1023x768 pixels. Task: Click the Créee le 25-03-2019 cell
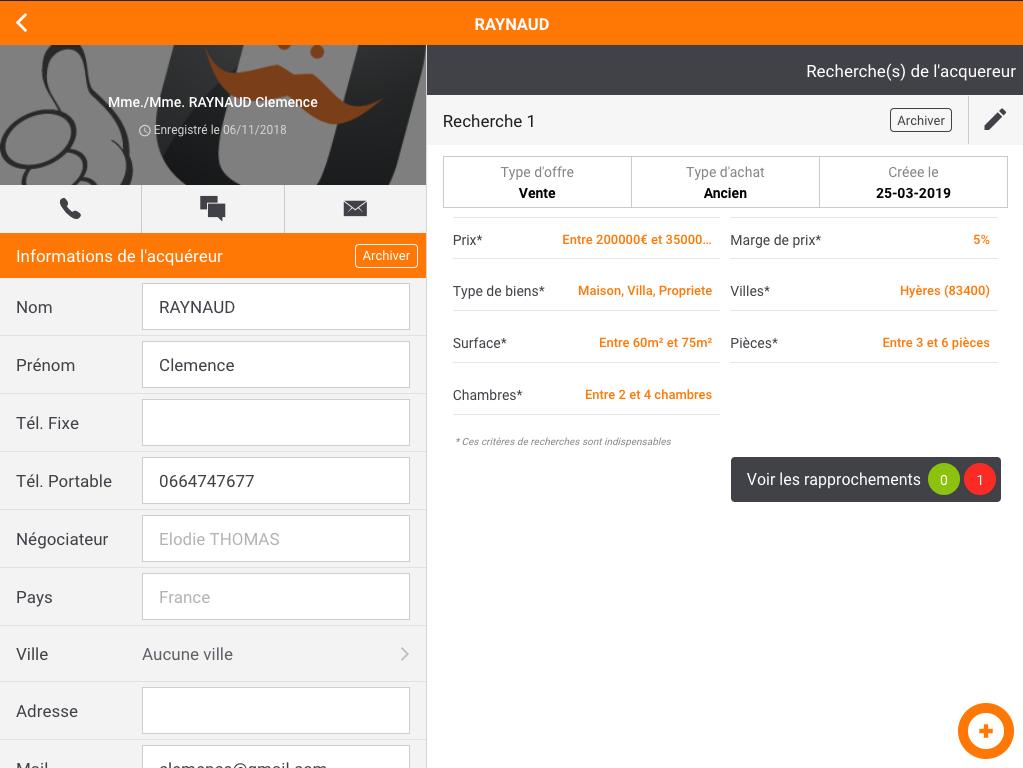click(x=913, y=182)
